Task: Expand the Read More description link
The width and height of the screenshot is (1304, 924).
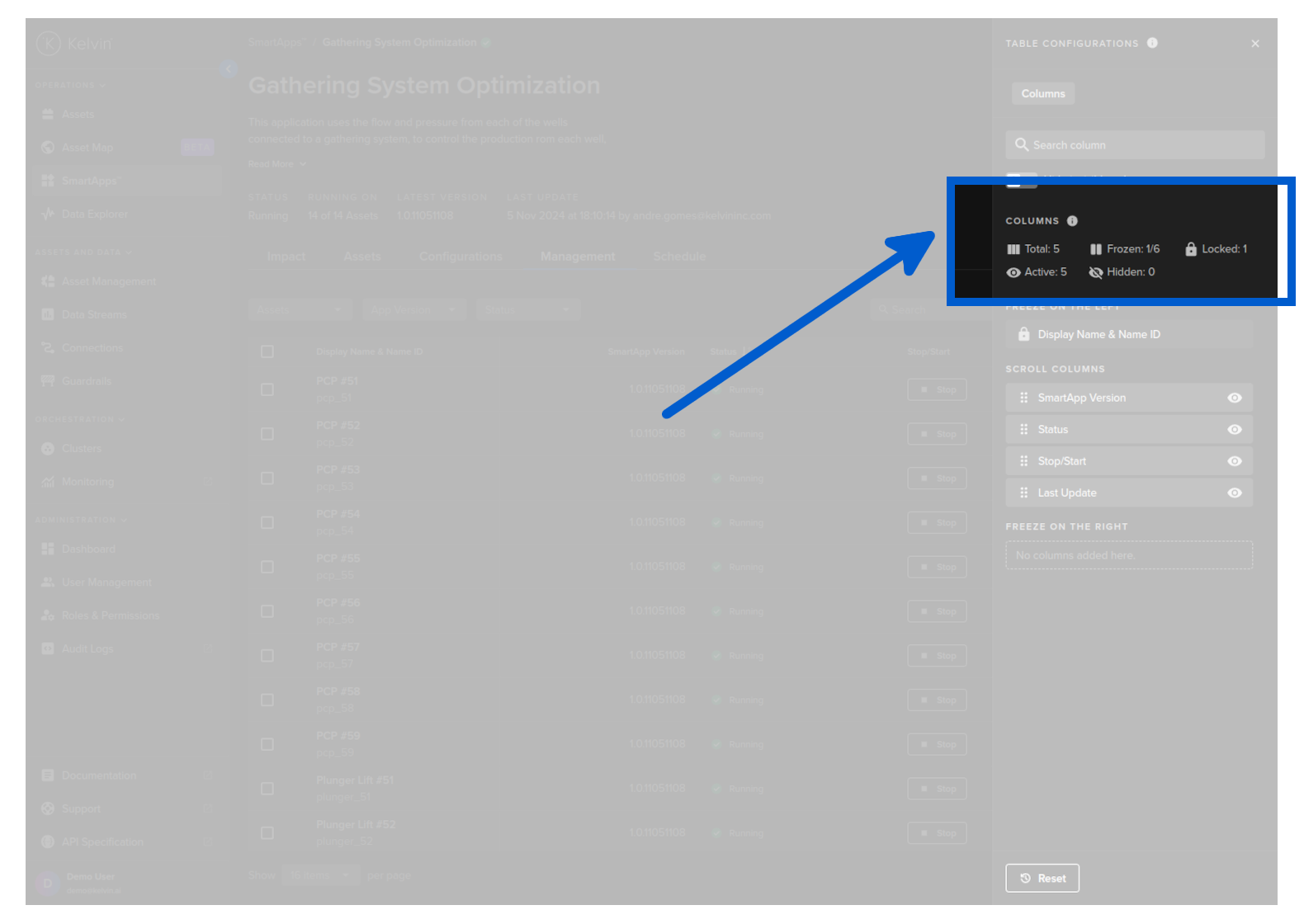Action: [x=276, y=164]
